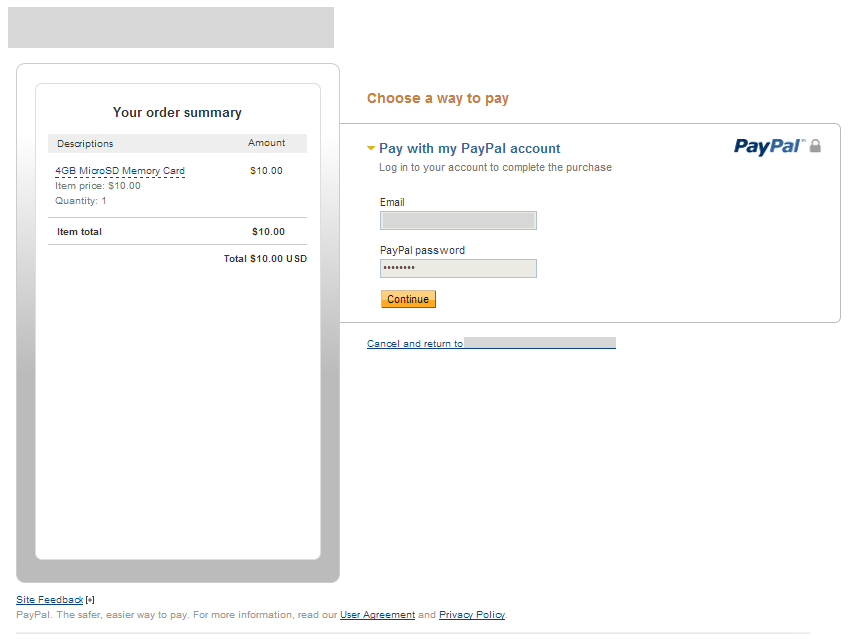Click the gray merchant banner at top
This screenshot has width=848, height=639.
[171, 28]
